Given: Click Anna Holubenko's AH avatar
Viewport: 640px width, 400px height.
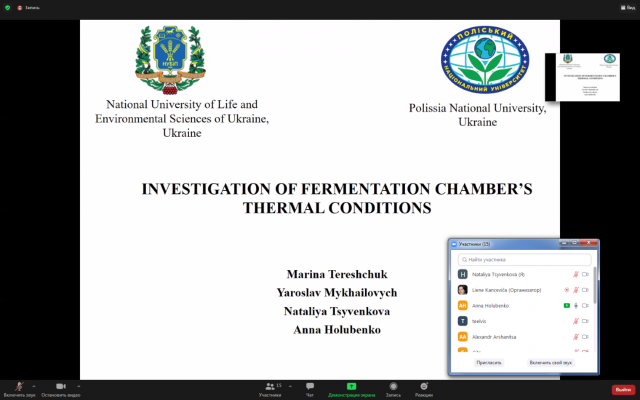Looking at the screenshot, I should point(462,305).
